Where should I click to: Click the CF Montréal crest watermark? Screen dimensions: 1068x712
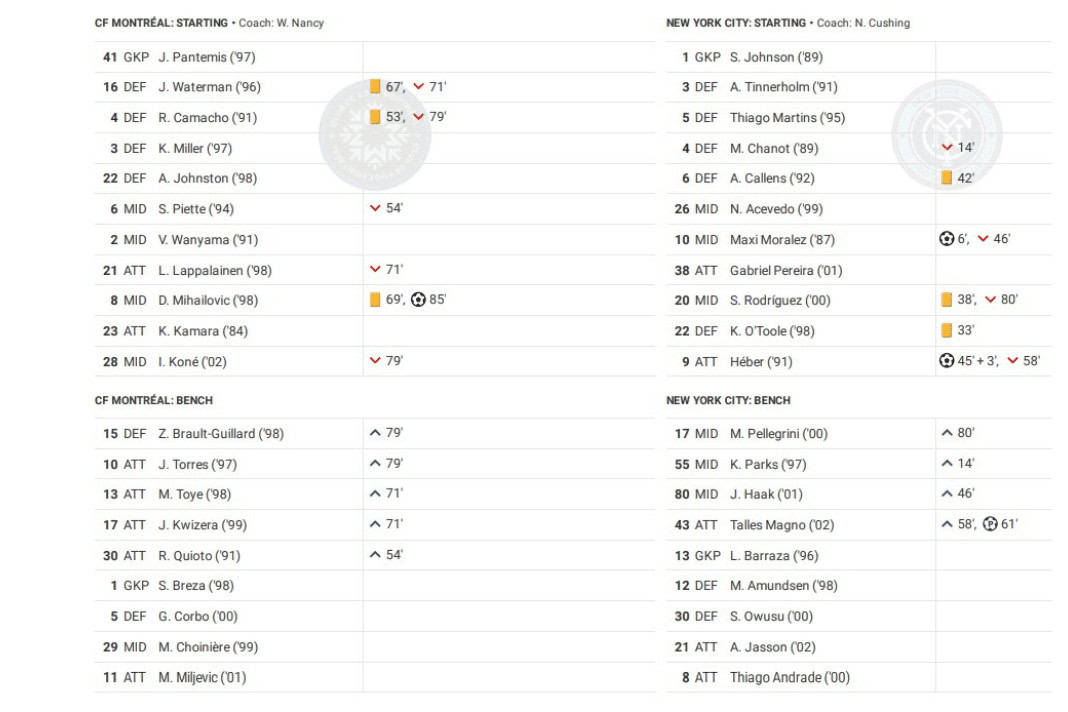tap(375, 135)
